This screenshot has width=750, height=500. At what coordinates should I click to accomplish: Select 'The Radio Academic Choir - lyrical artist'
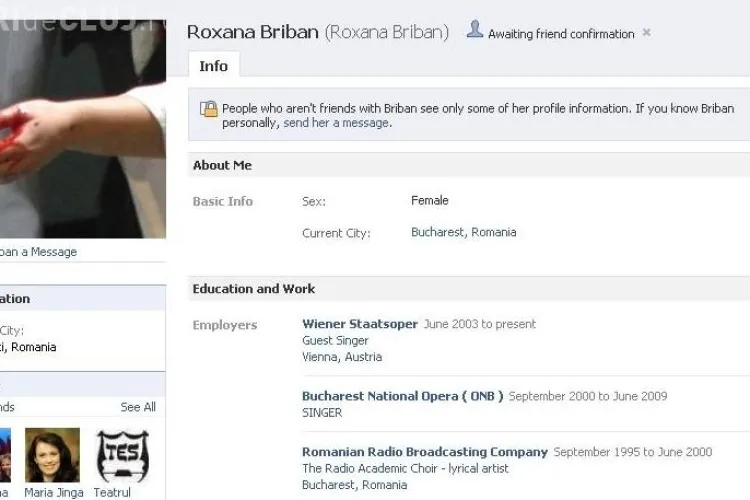pyautogui.click(x=405, y=468)
